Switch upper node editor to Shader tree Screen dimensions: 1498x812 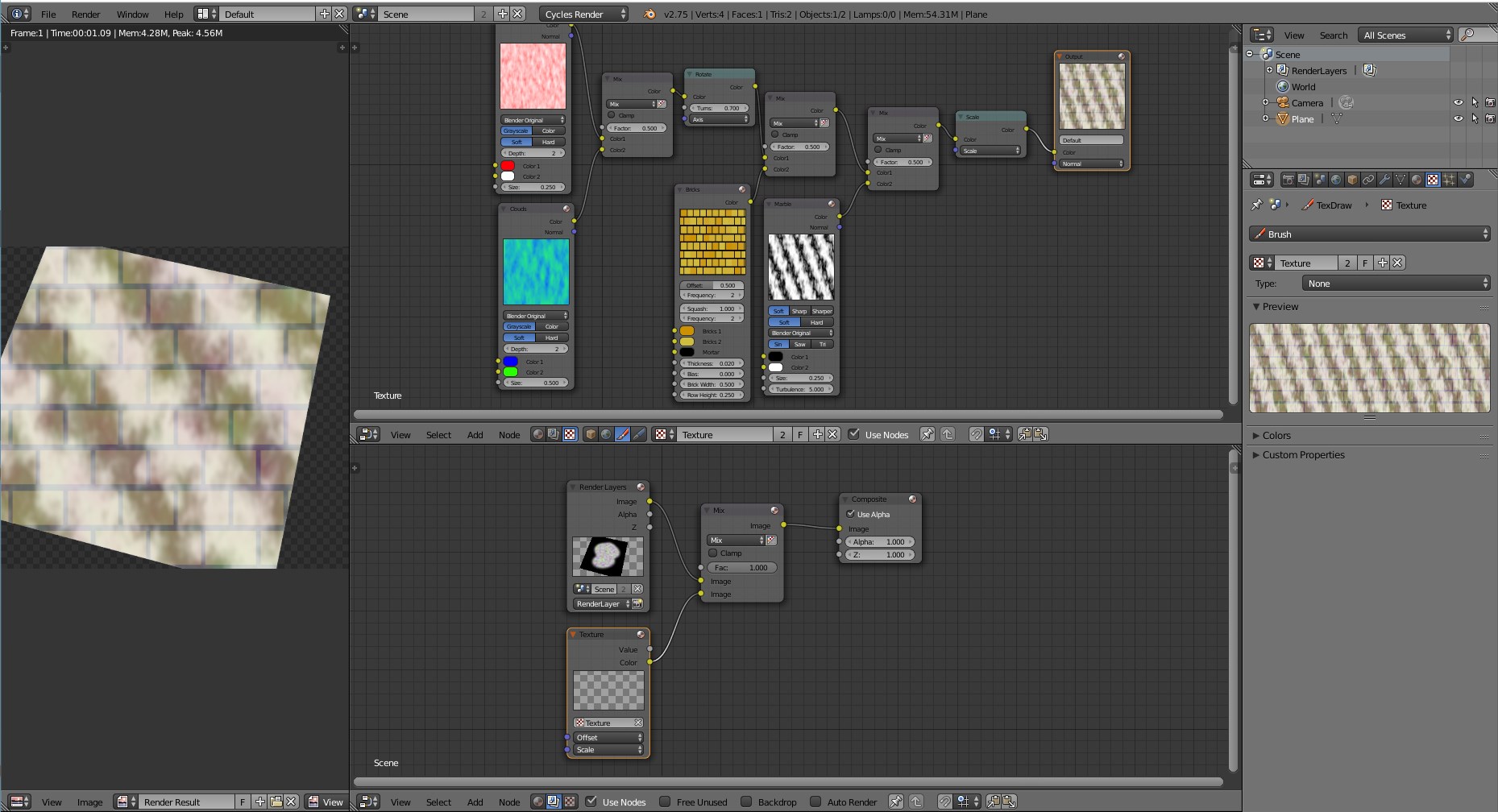click(538, 434)
